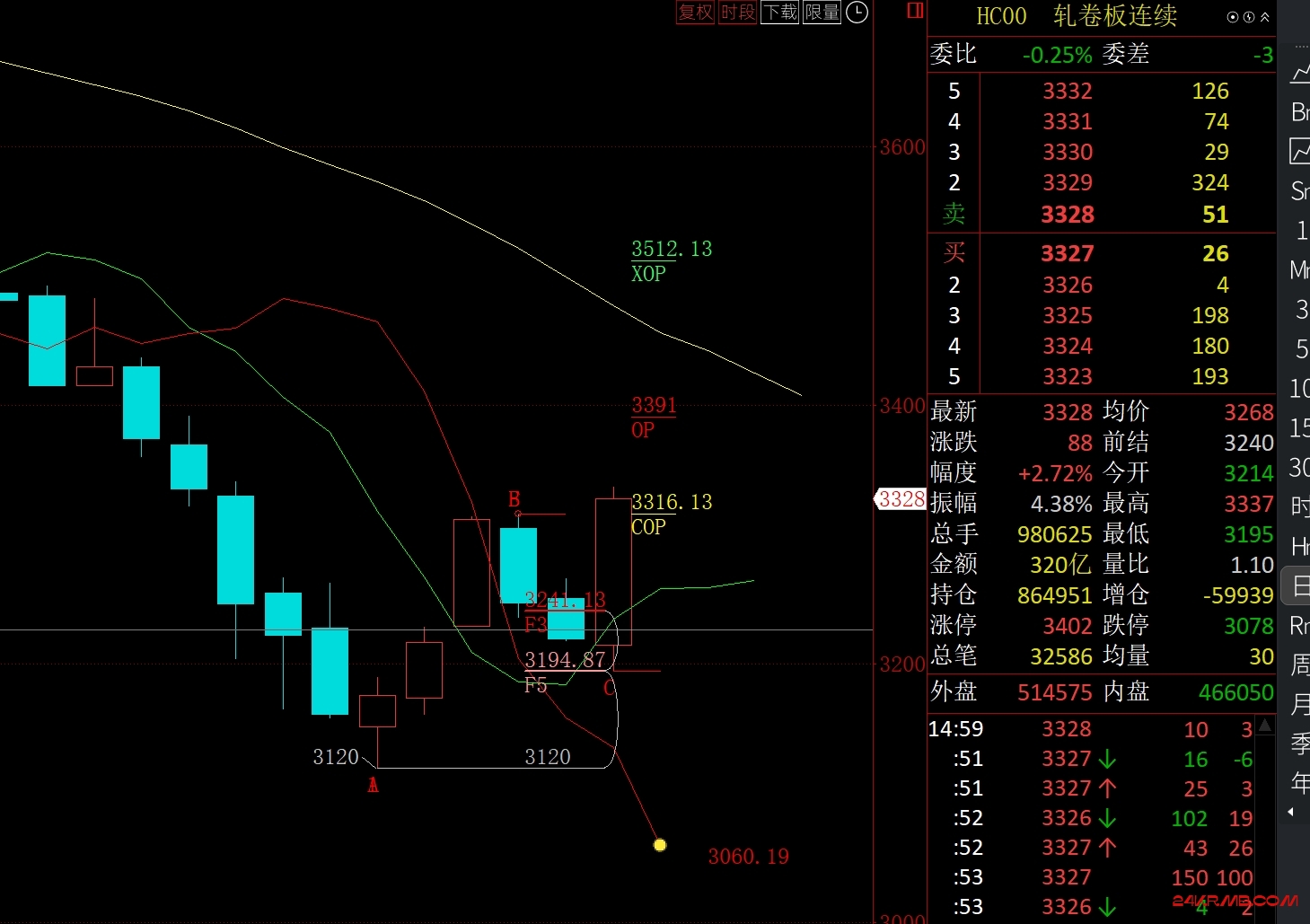Click buy-five price 3323
Image resolution: width=1310 pixels, height=924 pixels.
point(1068,377)
